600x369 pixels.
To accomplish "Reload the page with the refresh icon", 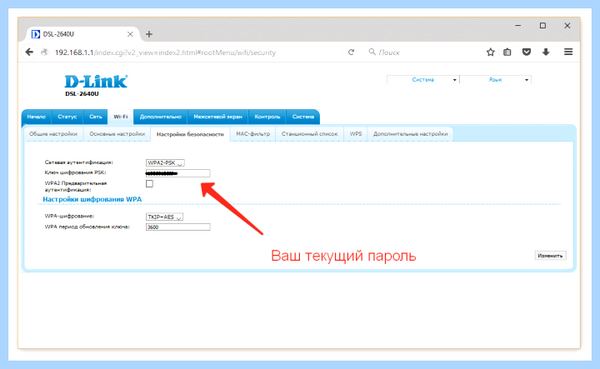I will [x=351, y=52].
